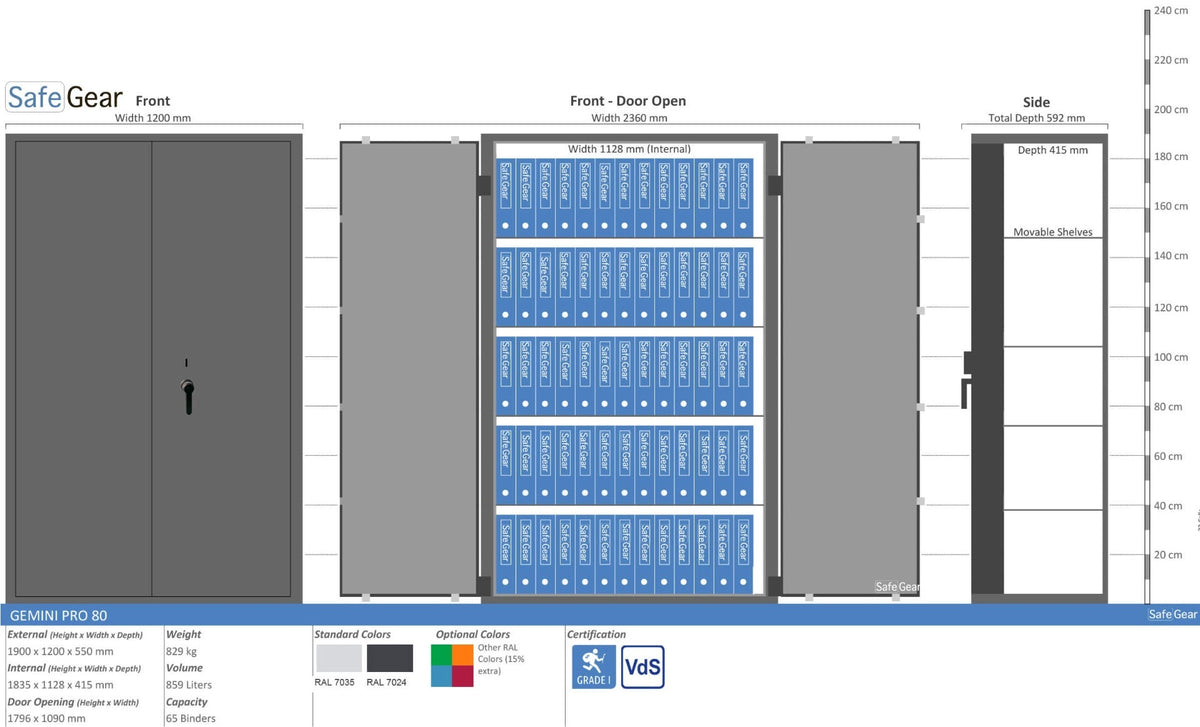Click the 180 cm mark on the height scale
The width and height of the screenshot is (1200, 727).
(1171, 157)
